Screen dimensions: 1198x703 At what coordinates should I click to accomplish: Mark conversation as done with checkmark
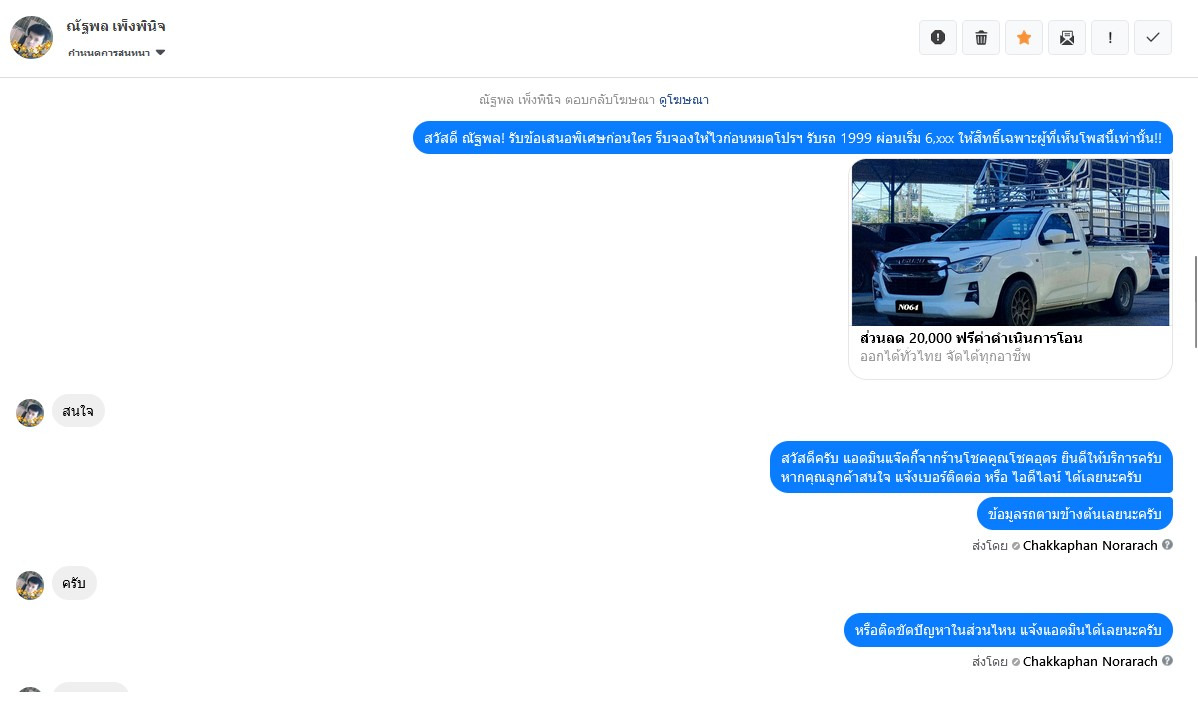tap(1153, 37)
